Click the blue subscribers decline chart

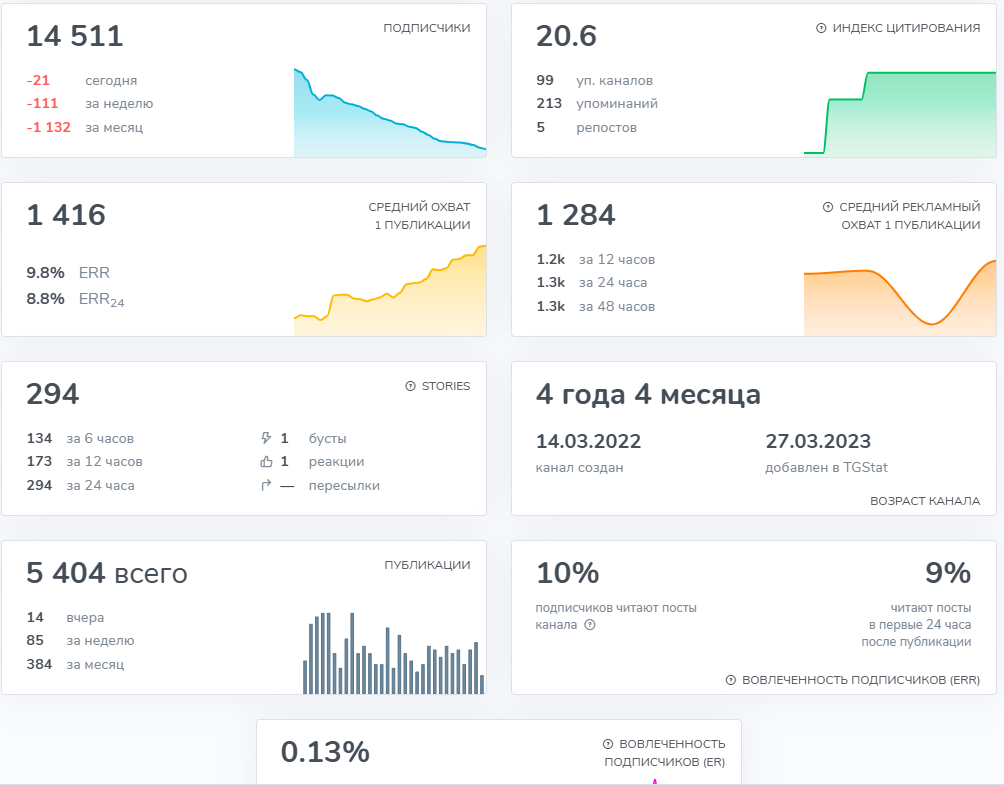[390, 112]
